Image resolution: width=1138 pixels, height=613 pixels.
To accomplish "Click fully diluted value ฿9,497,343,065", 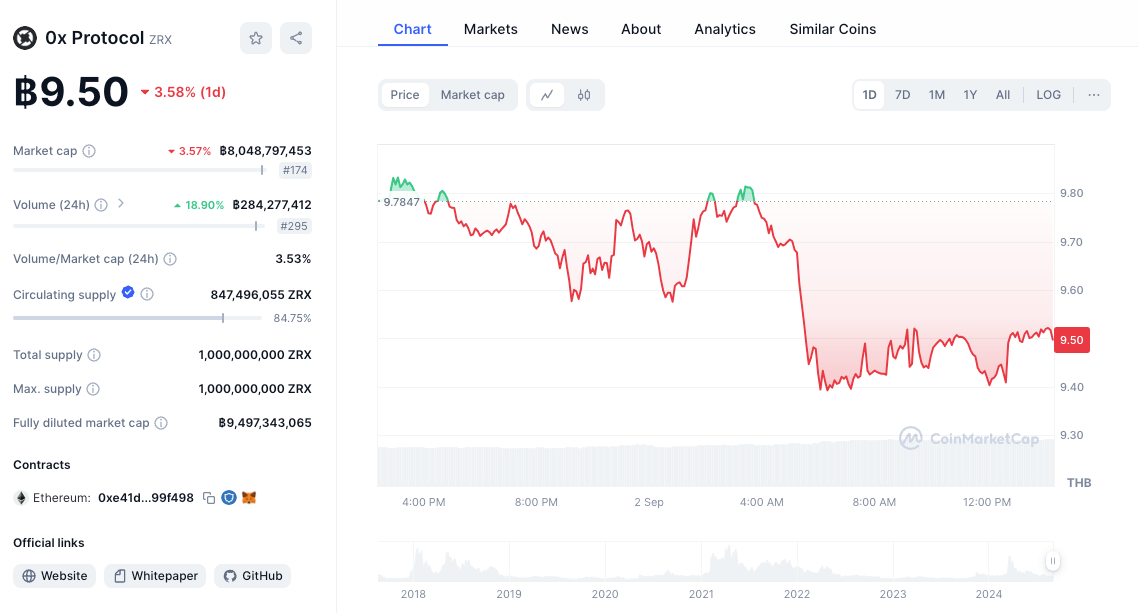I will (x=265, y=423).
